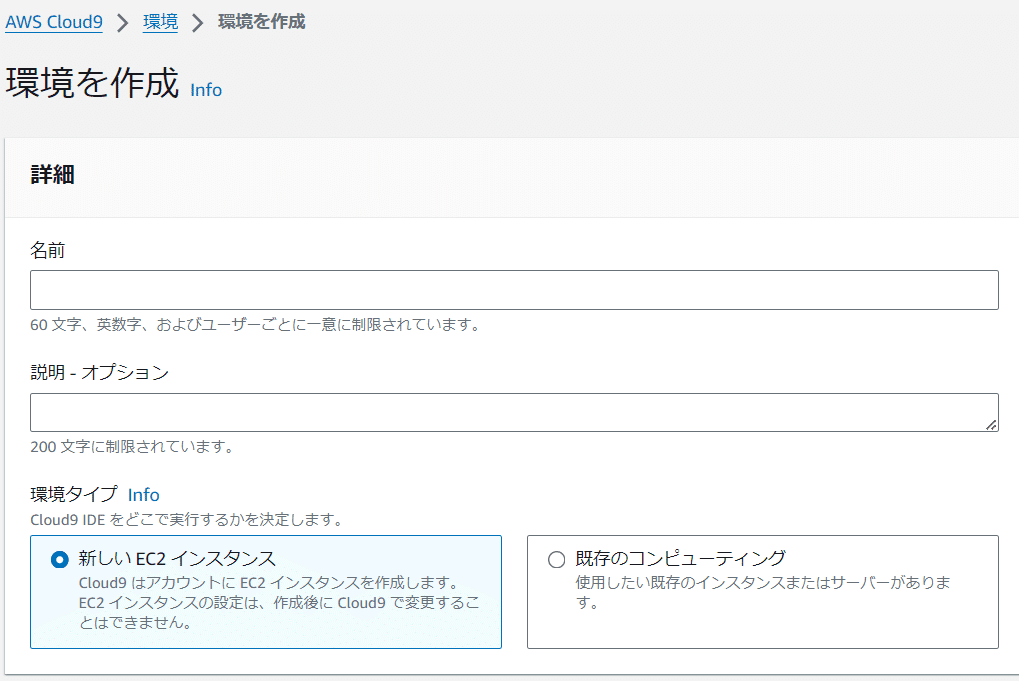Click the 使用したい既存のインスタンス description text
The height and width of the screenshot is (681, 1019).
[763, 592]
